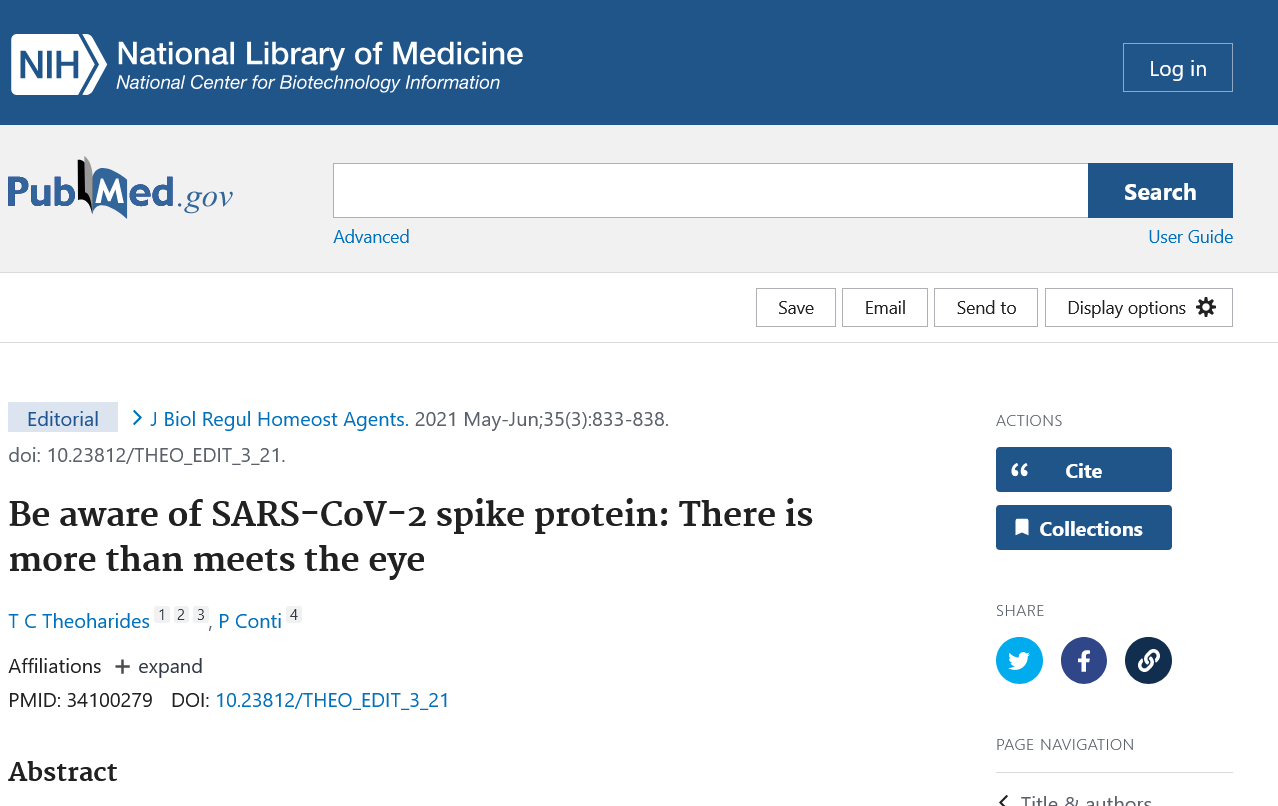Viewport: 1278px width, 806px height.
Task: Collapse the Title & authors navigation section
Action: tap(1001, 798)
